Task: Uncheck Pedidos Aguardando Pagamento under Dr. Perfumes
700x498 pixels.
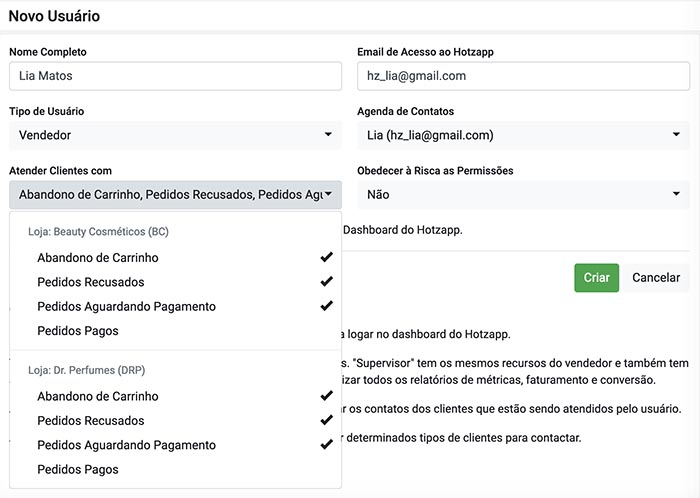Action: [x=175, y=445]
